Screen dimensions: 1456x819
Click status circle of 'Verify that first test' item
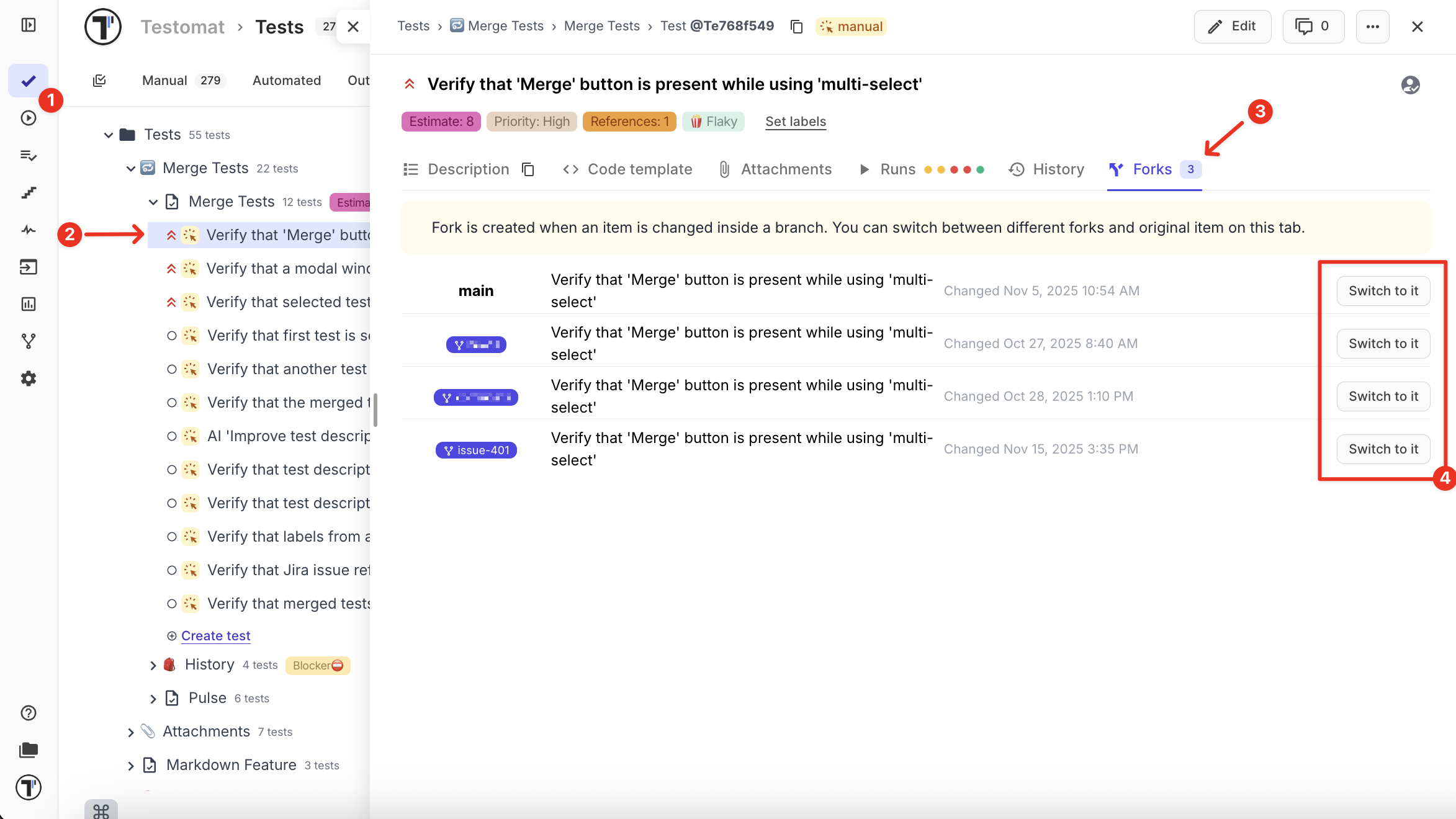[x=172, y=336]
